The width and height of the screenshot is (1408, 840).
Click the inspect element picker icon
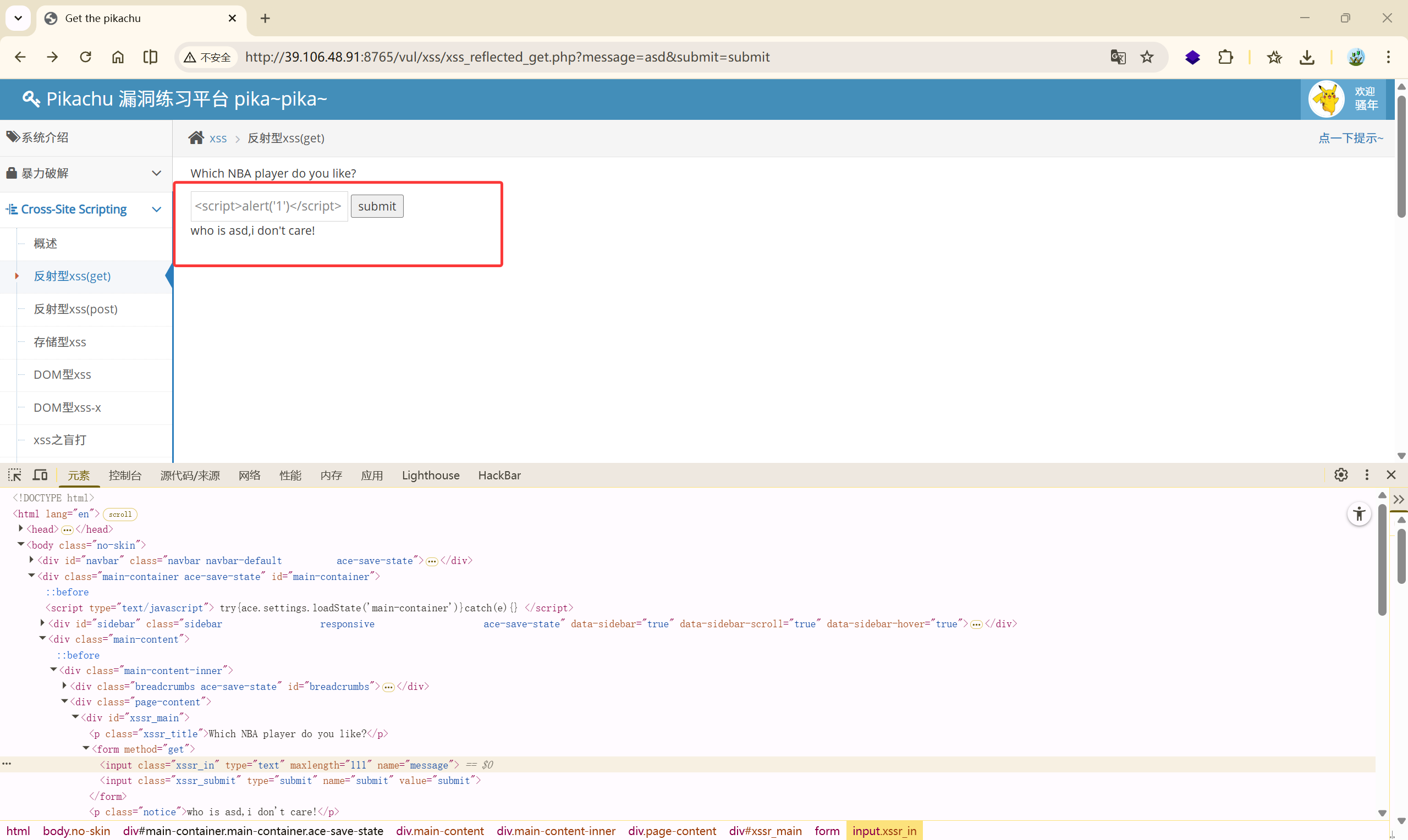tap(15, 475)
